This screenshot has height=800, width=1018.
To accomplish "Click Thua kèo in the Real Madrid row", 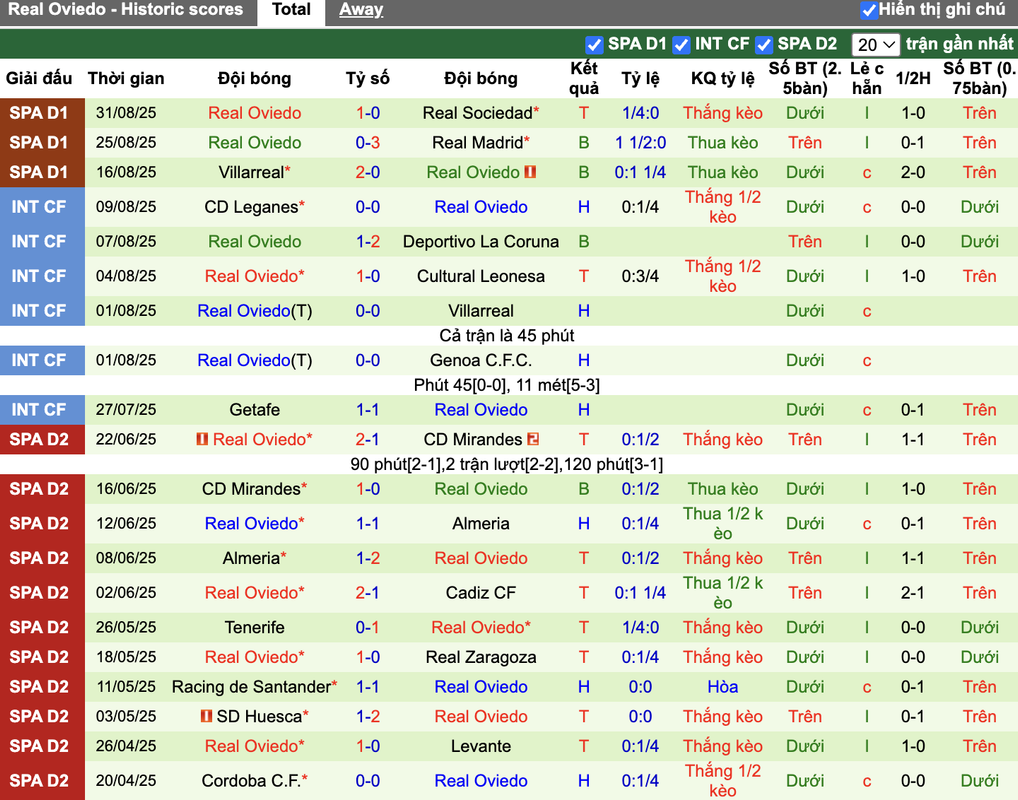I will tap(723, 143).
